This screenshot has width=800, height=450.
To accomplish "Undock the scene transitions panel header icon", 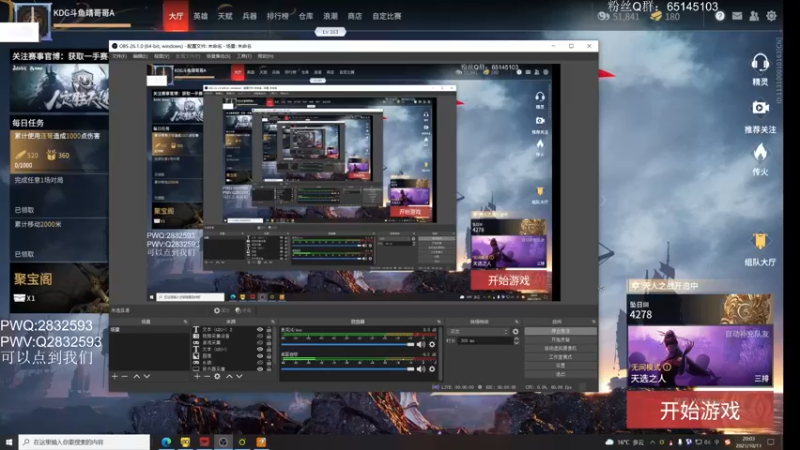I will [516, 322].
